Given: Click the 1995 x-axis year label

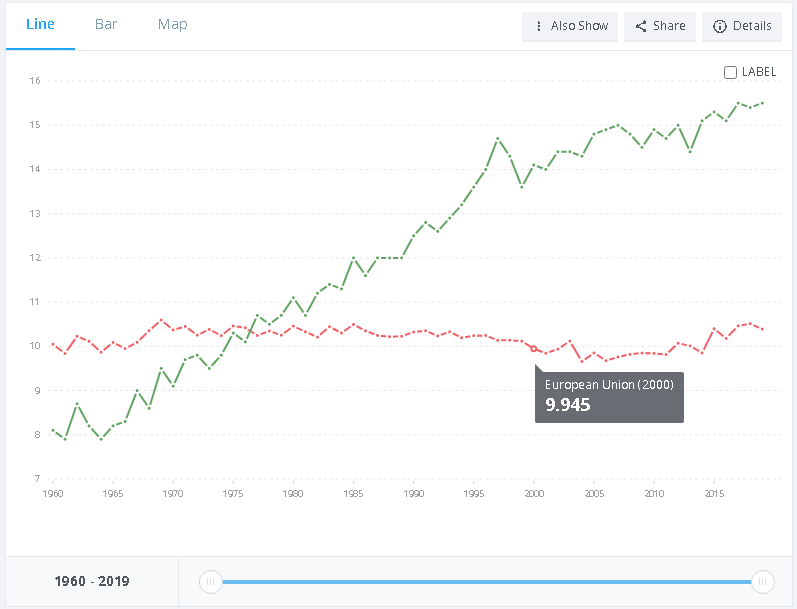Looking at the screenshot, I should pyautogui.click(x=474, y=494).
